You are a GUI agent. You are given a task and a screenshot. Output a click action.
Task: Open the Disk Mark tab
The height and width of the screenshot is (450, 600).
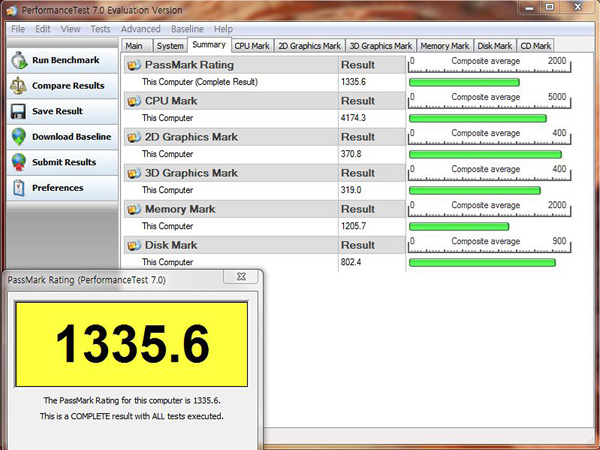(494, 46)
